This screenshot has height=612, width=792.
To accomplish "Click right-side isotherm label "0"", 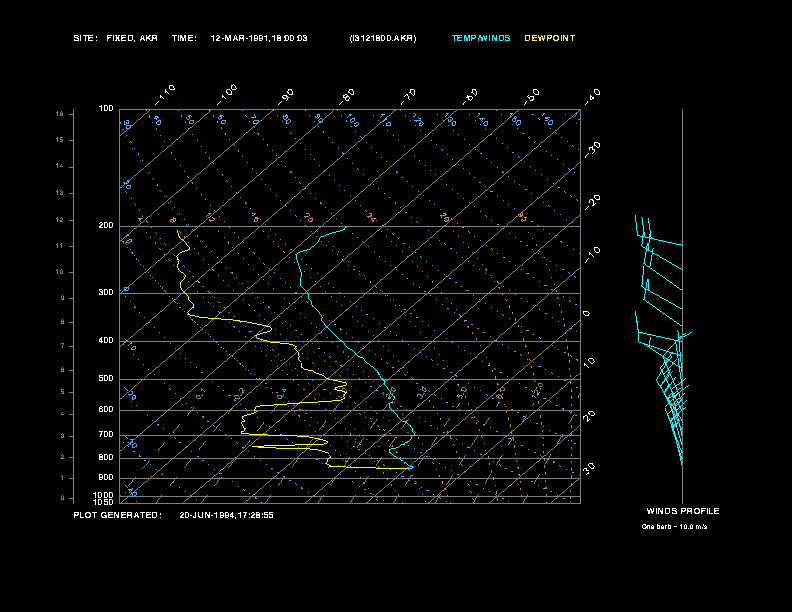I will click(x=586, y=314).
